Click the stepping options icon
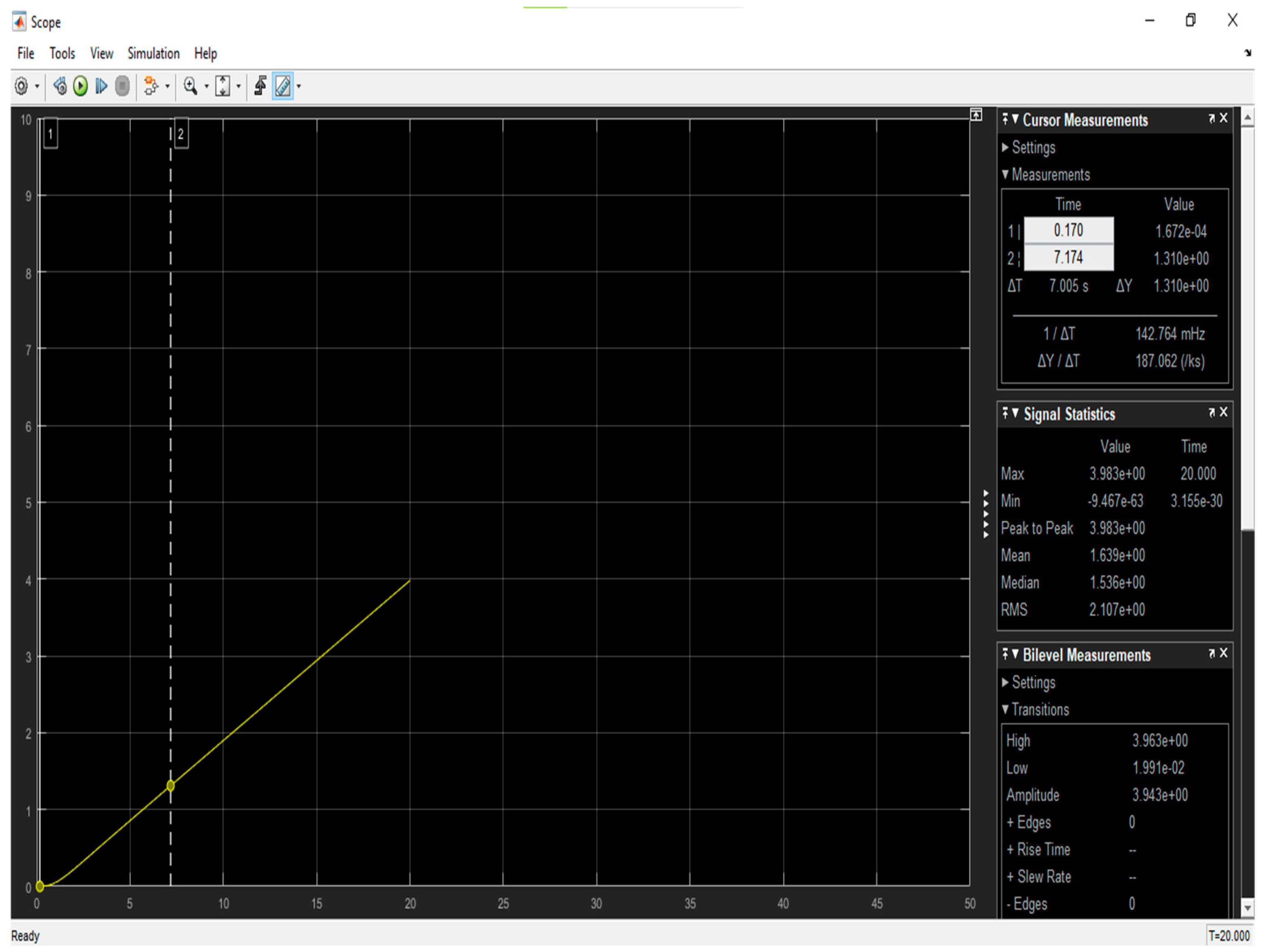The height and width of the screenshot is (952, 1264). coord(60,86)
